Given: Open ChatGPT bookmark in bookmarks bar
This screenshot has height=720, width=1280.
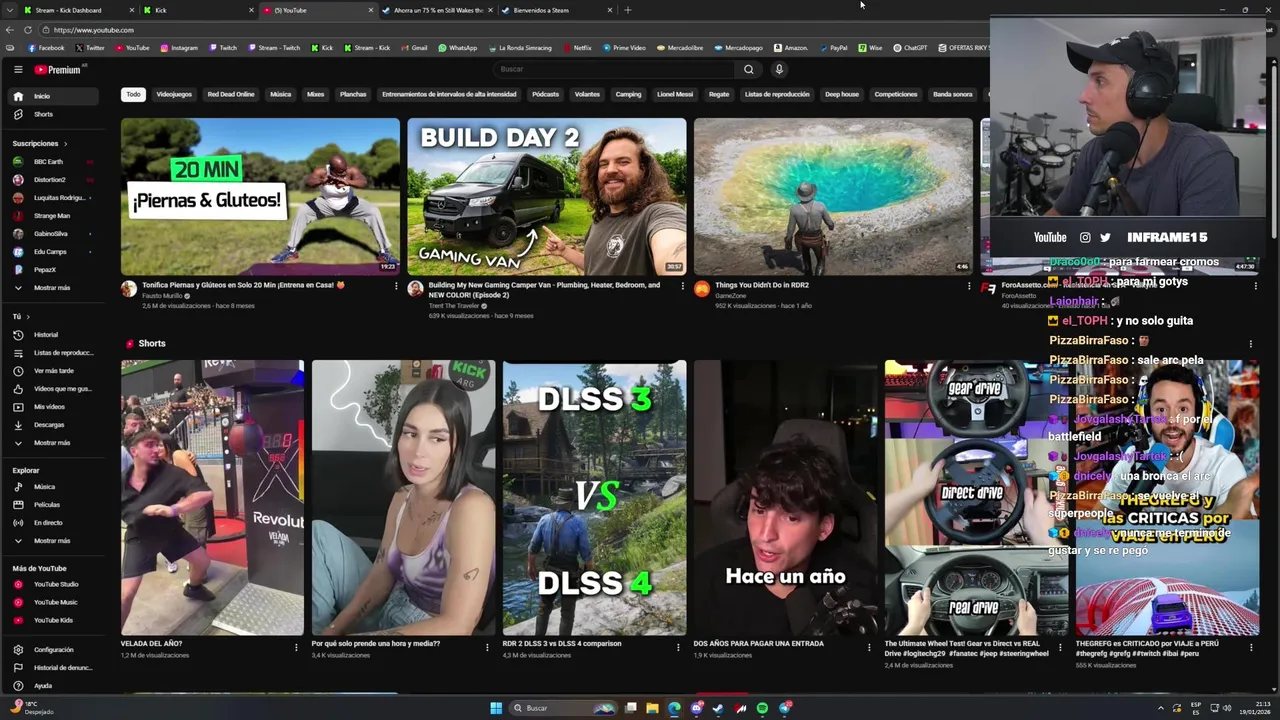Looking at the screenshot, I should tap(911, 47).
